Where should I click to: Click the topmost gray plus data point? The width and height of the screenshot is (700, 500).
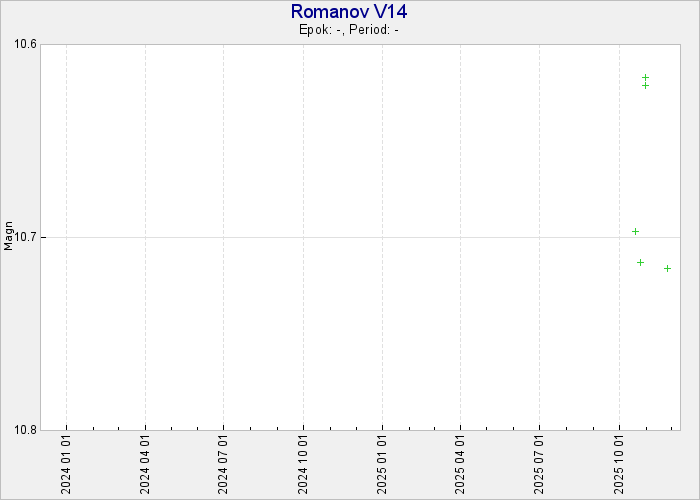click(645, 77)
